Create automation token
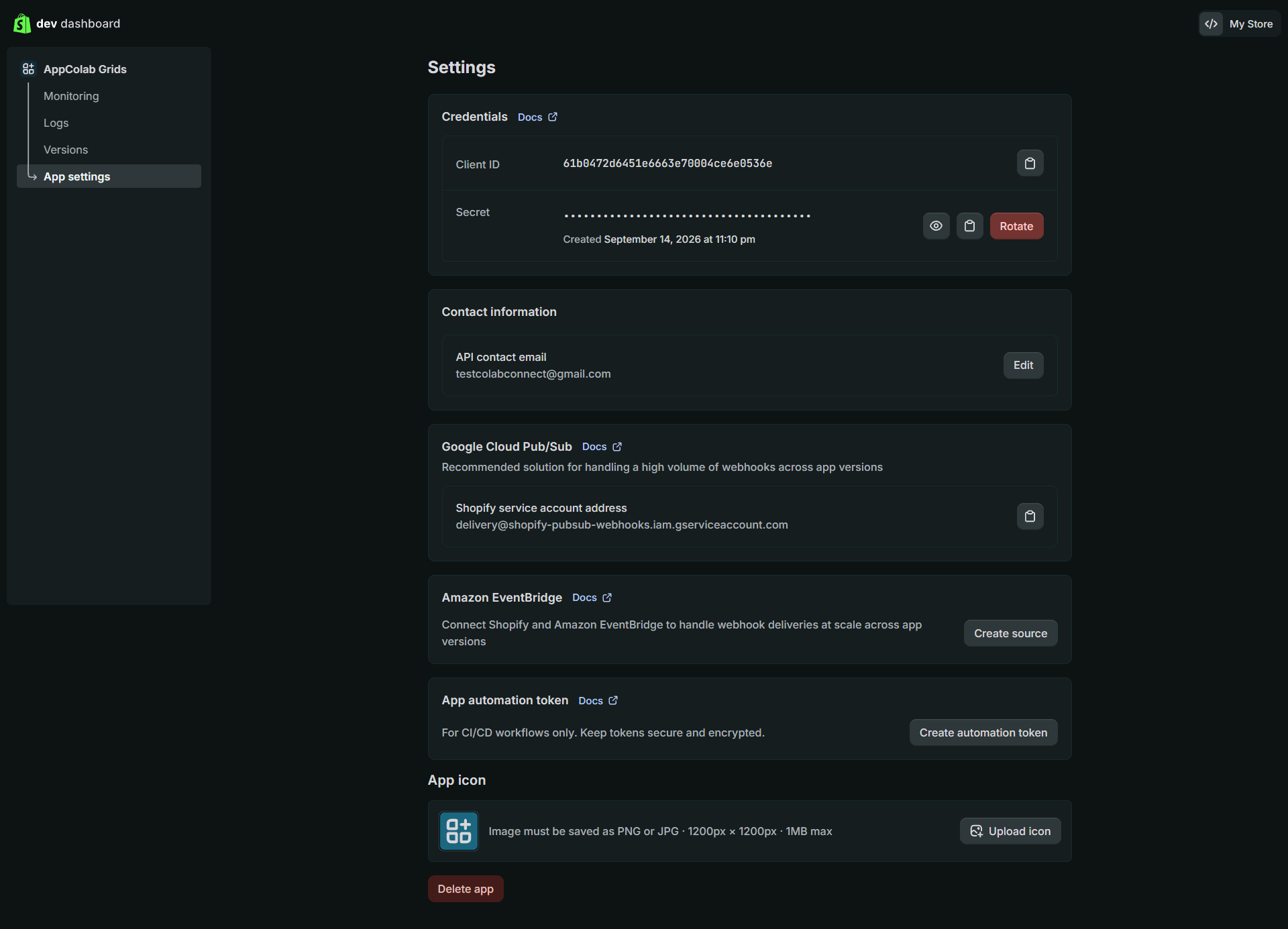 pos(983,732)
